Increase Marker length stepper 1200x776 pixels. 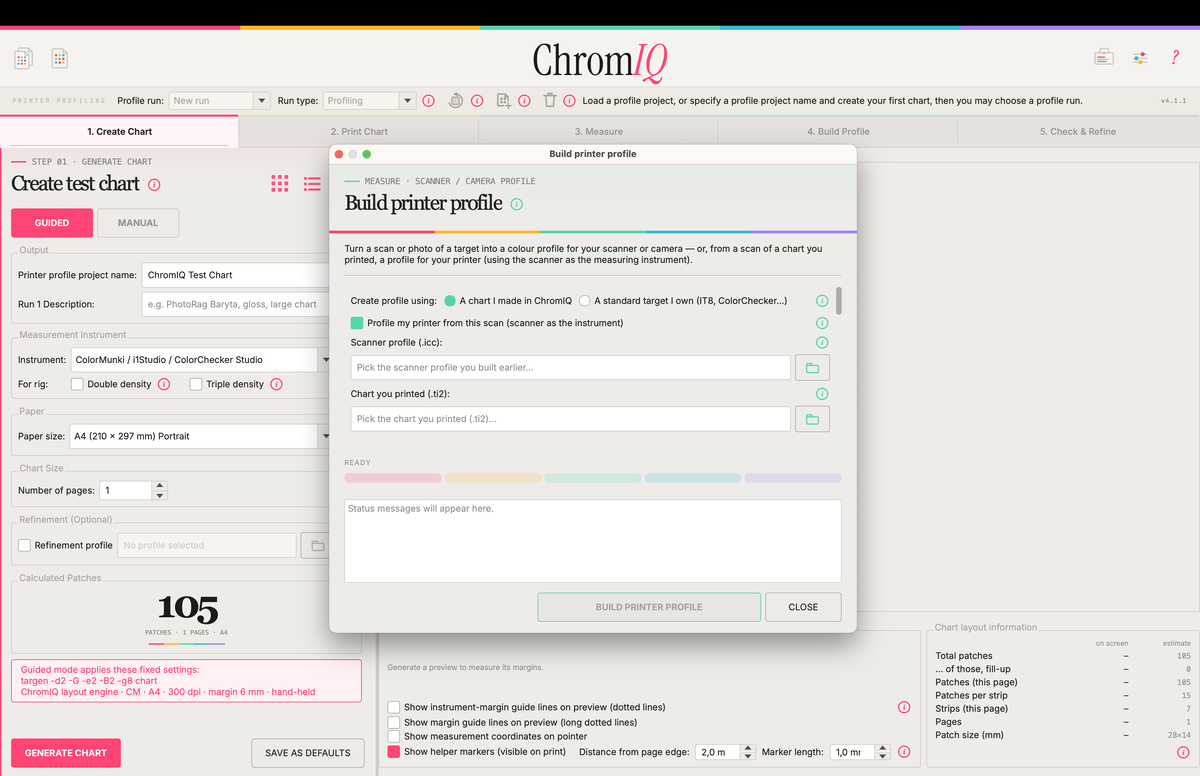pos(881,748)
